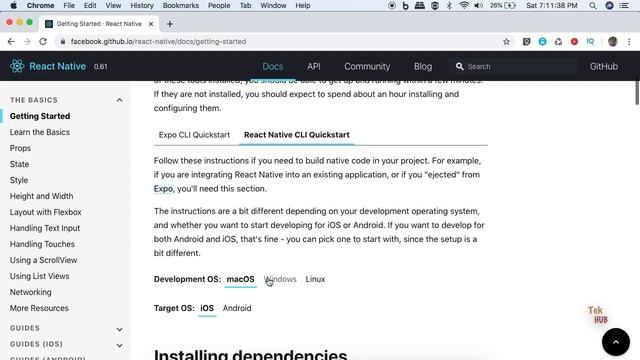Open Style doc in sidebar
Viewport: 640px width, 360px height.
tap(19, 180)
